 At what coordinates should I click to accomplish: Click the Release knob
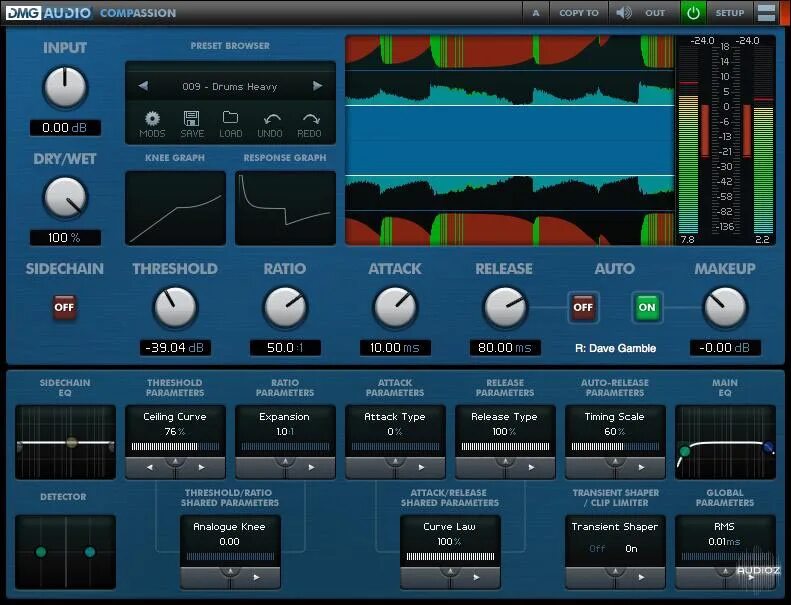pyautogui.click(x=505, y=307)
